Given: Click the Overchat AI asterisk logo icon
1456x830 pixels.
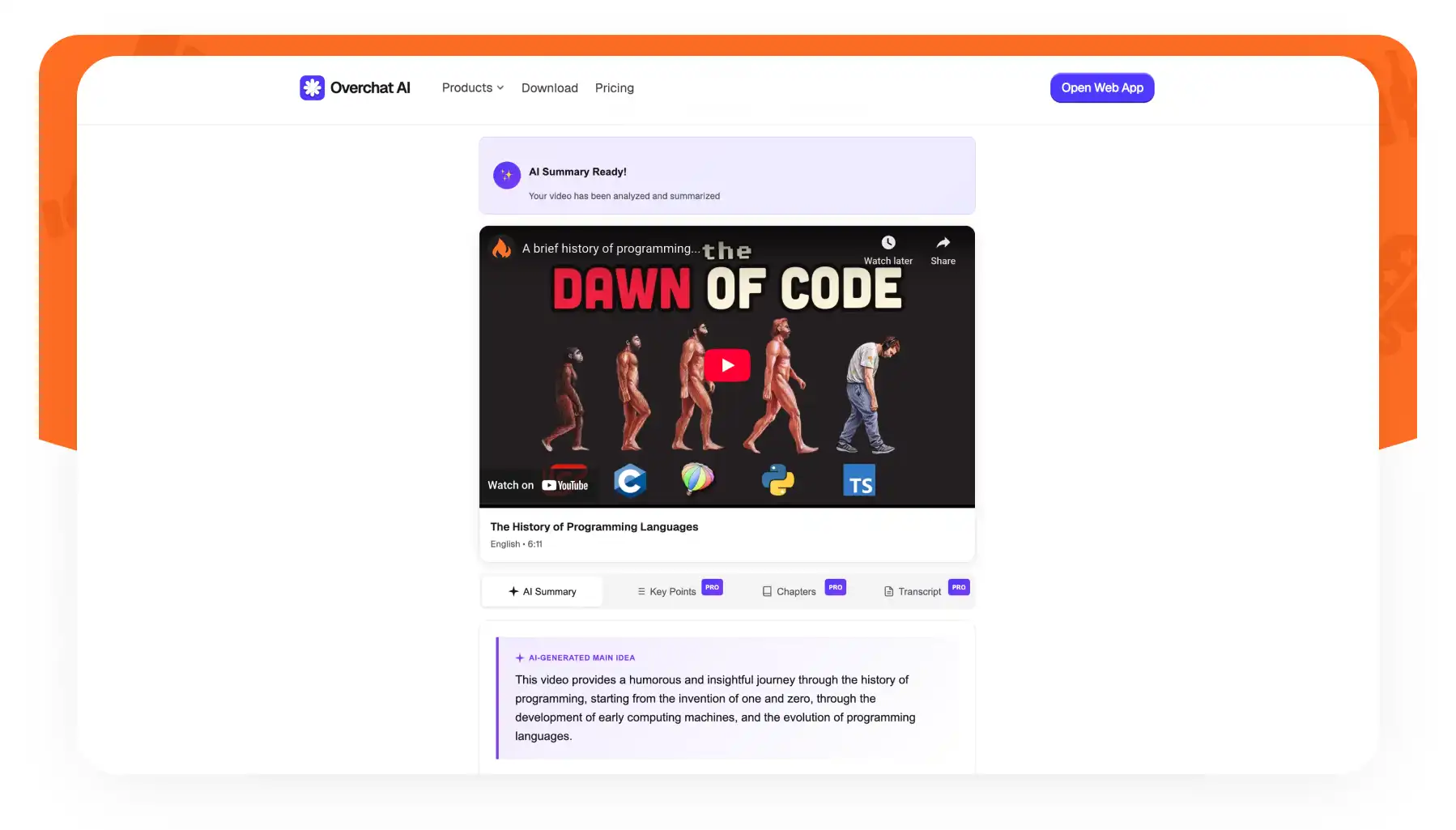Looking at the screenshot, I should coord(312,87).
